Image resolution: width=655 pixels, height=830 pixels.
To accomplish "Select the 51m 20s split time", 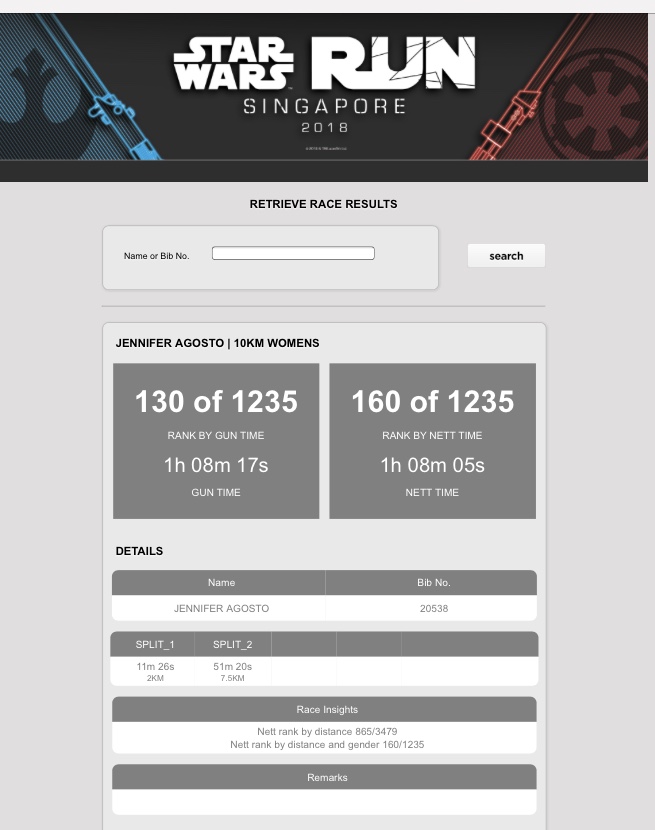I will tap(232, 666).
